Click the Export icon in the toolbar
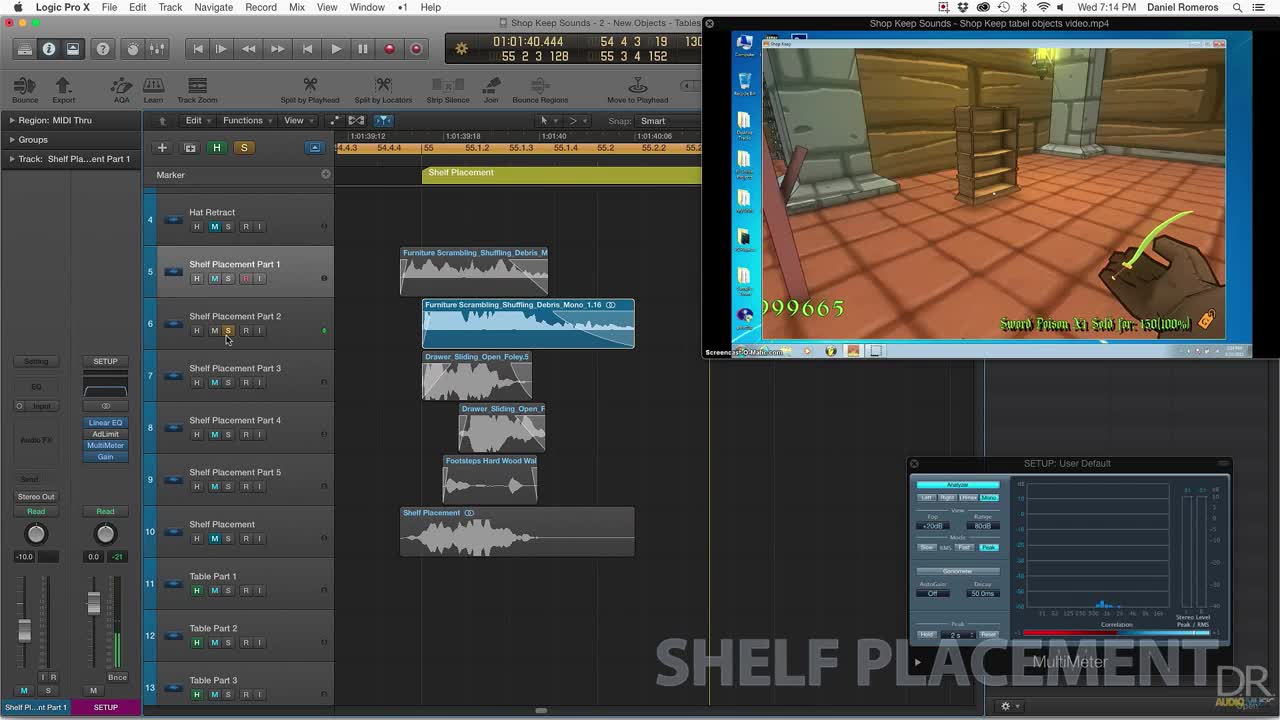 point(62,88)
